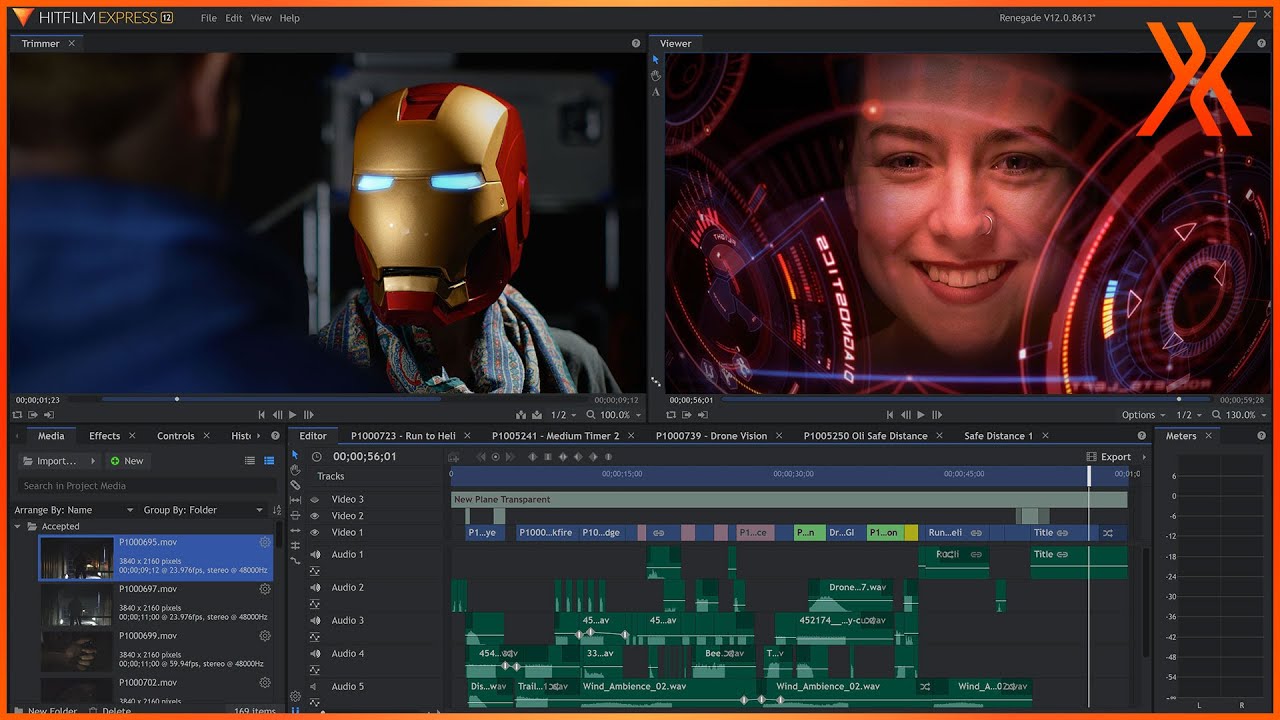Open the View menu
The image size is (1280, 720).
[261, 18]
